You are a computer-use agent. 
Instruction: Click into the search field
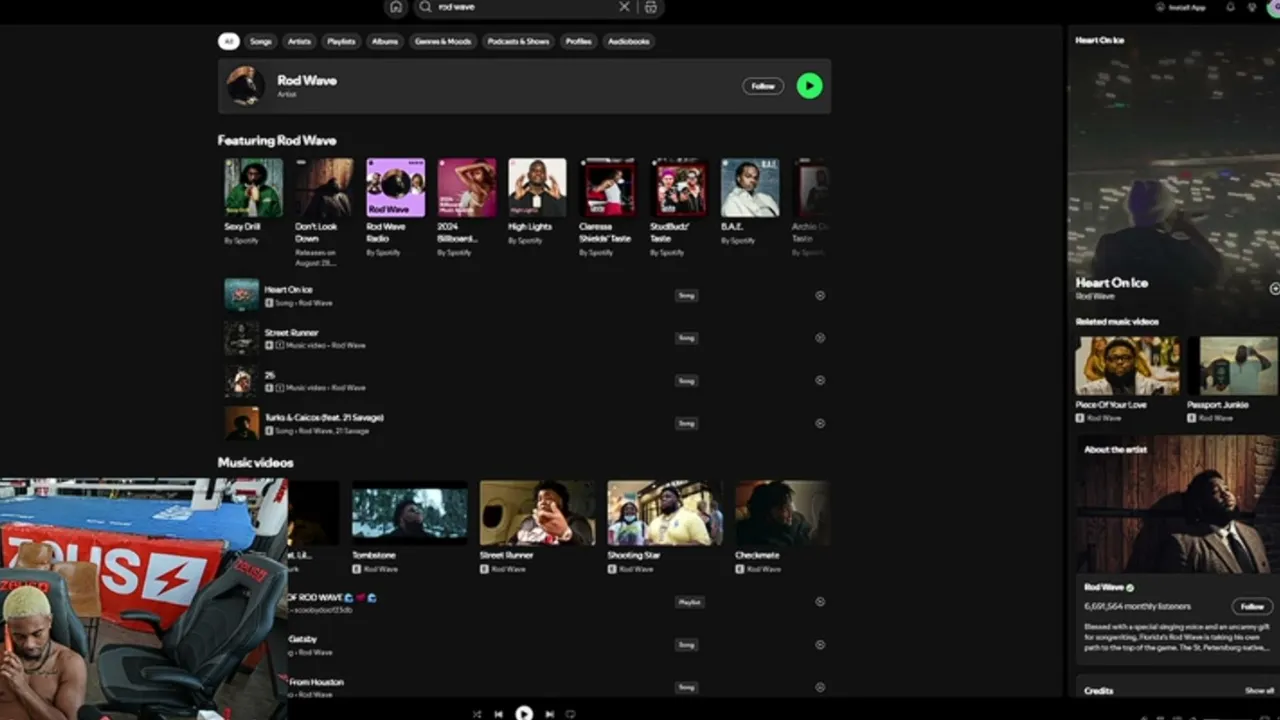[525, 7]
